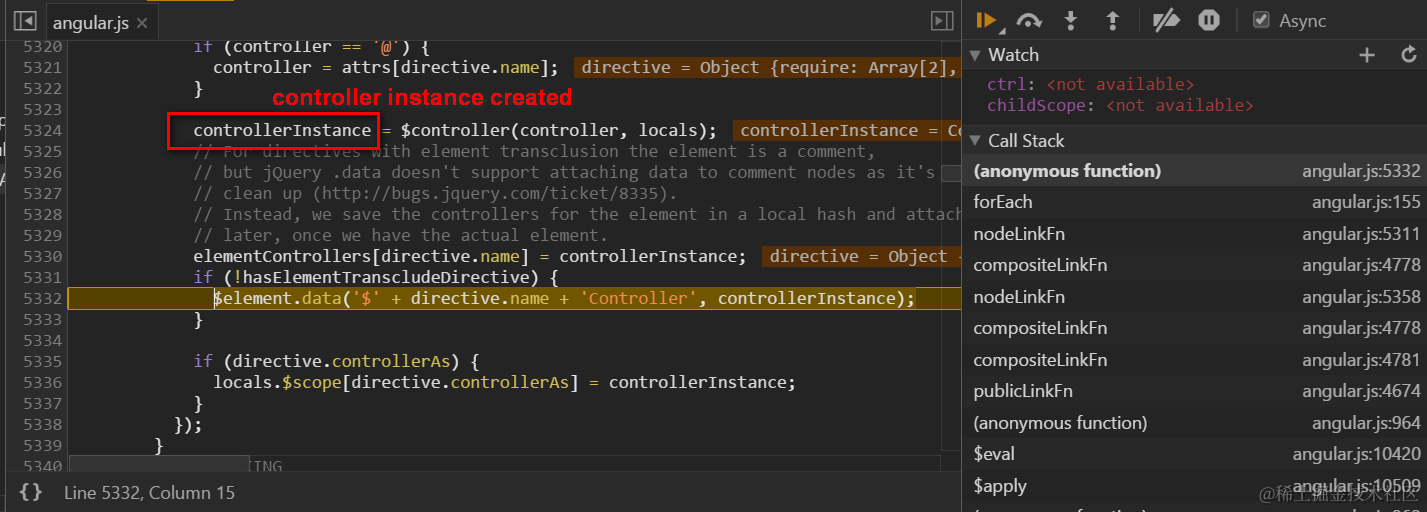Resume script execution

tap(986, 20)
